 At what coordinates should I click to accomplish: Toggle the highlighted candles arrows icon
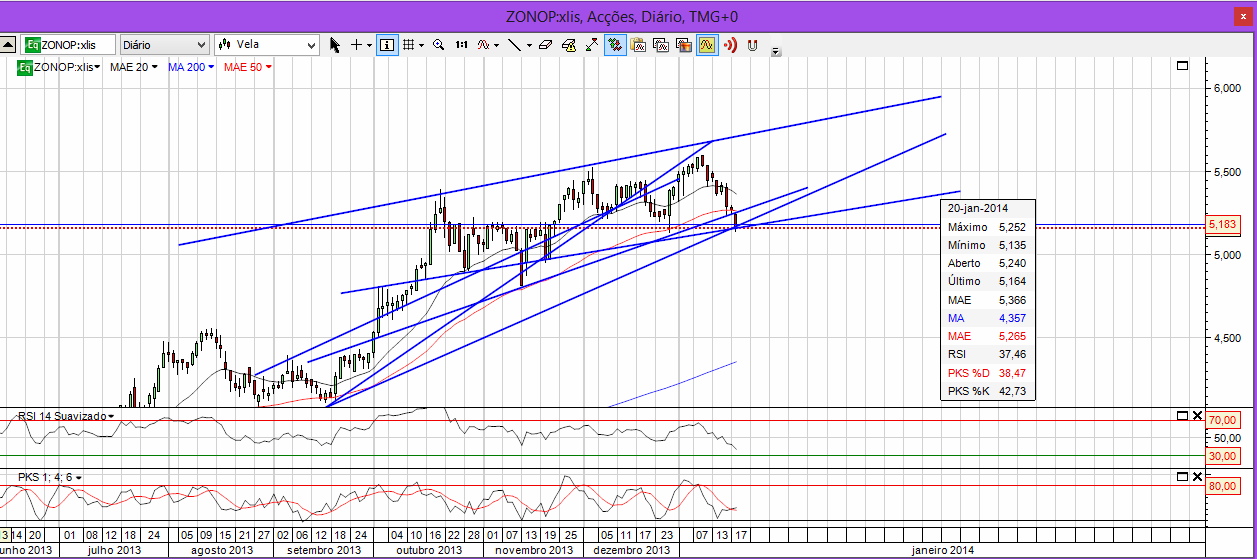615,45
